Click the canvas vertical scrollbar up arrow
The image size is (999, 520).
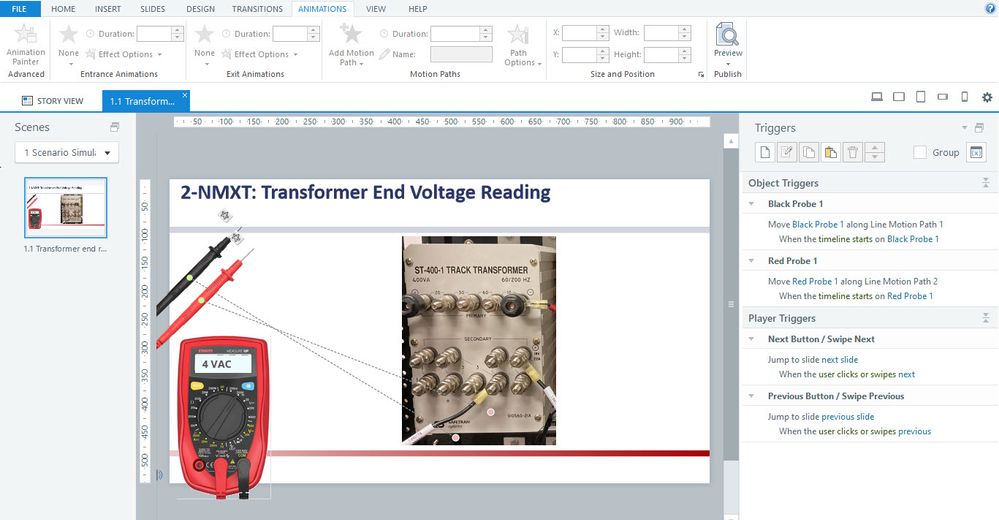pos(731,141)
